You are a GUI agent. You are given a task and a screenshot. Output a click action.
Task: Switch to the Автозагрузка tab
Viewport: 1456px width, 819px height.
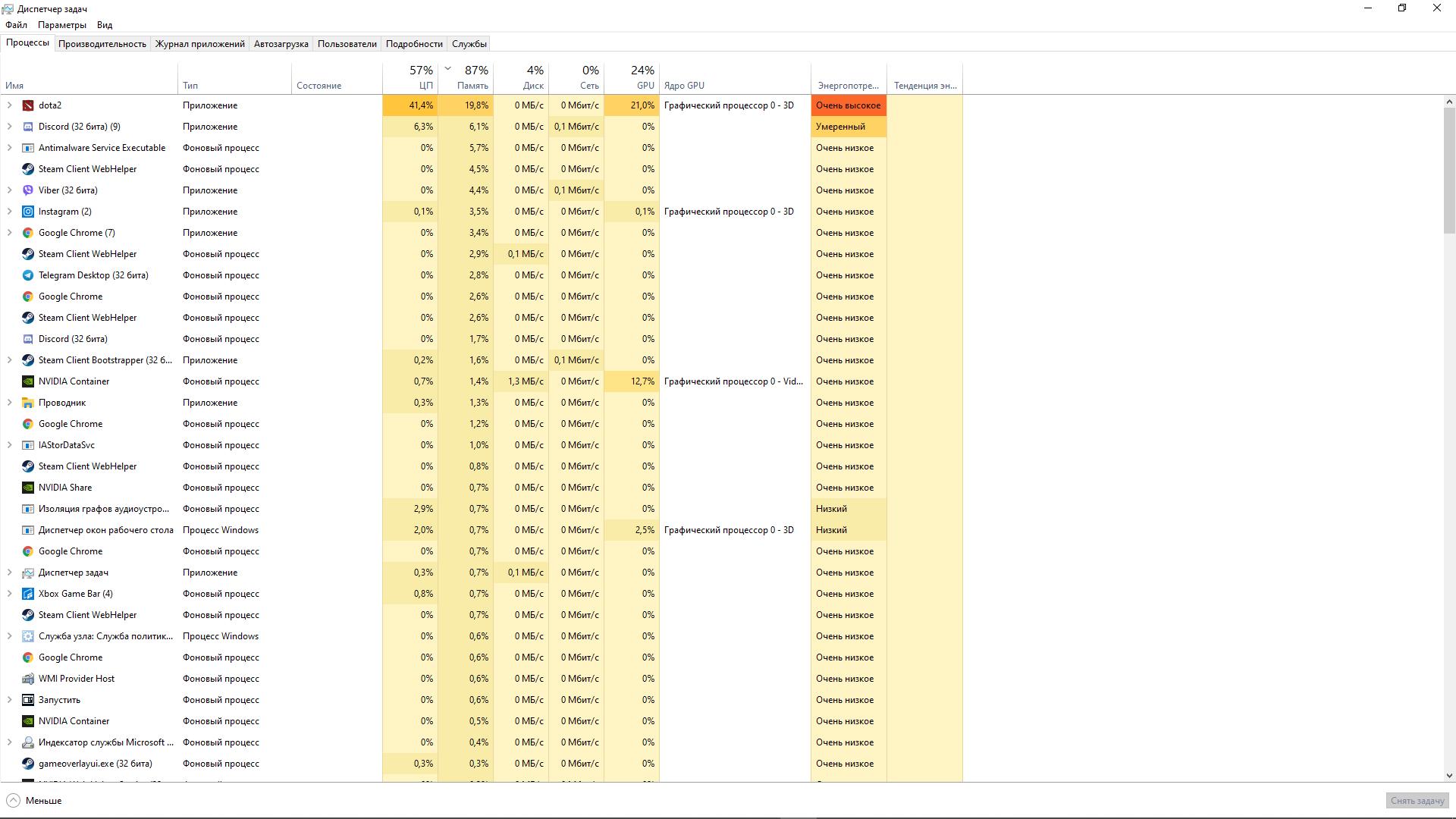(x=281, y=44)
